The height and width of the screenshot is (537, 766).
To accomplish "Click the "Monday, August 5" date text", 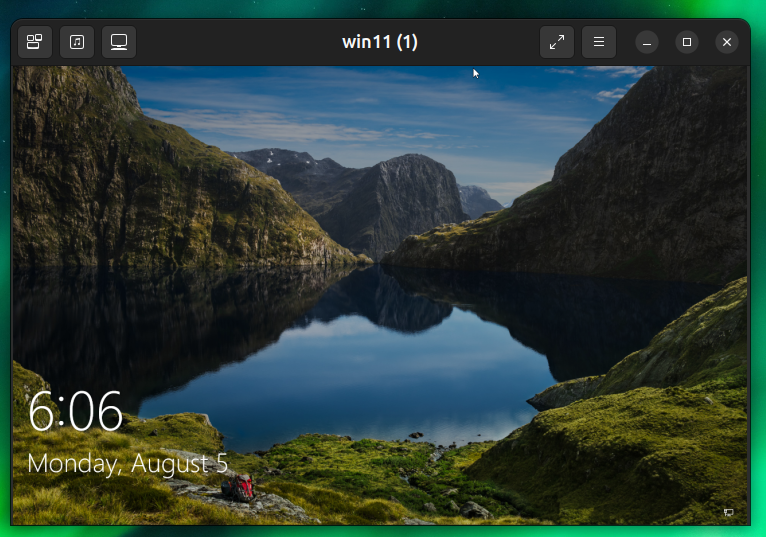I will tap(128, 464).
